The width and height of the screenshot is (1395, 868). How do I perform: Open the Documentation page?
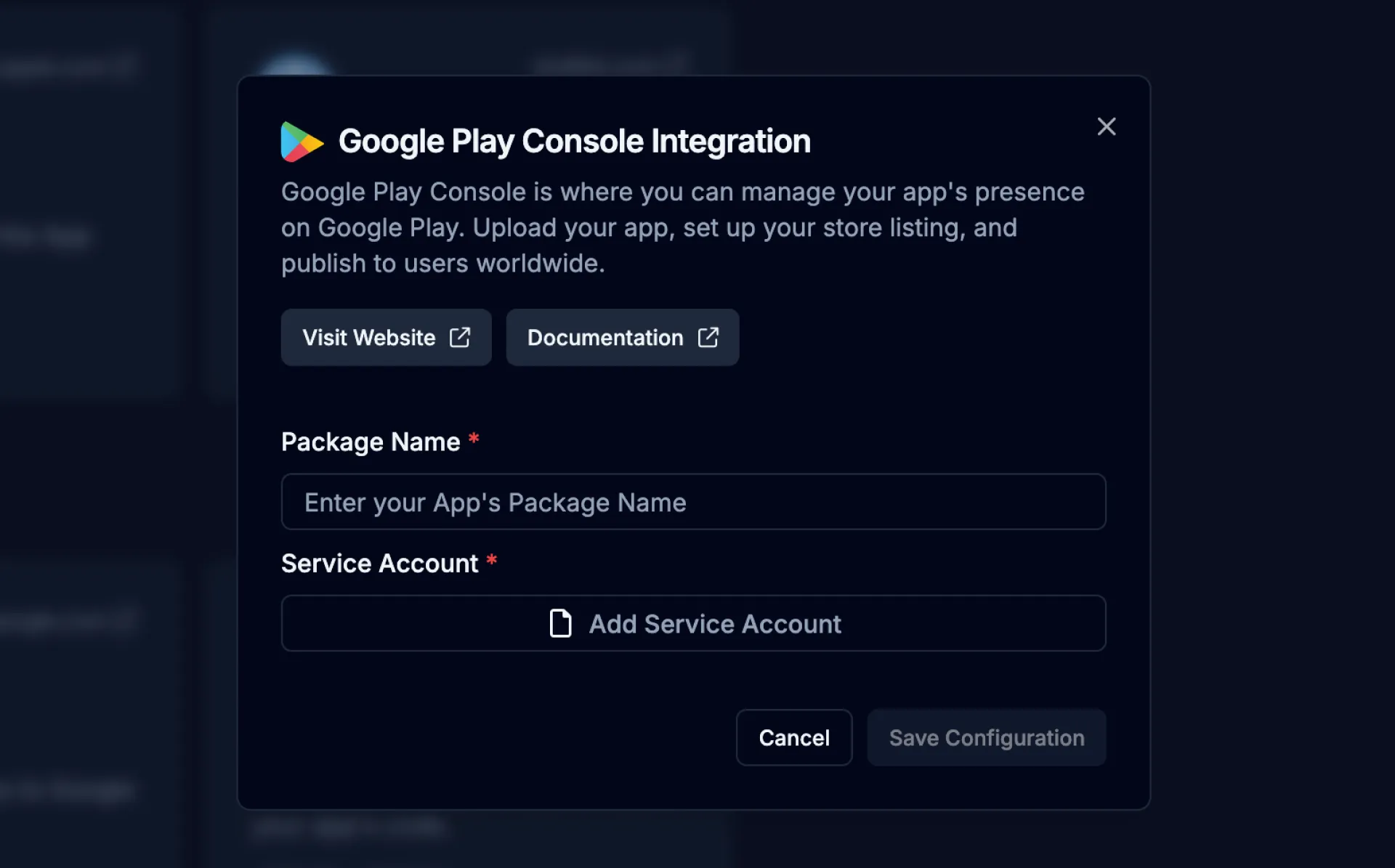(x=622, y=337)
